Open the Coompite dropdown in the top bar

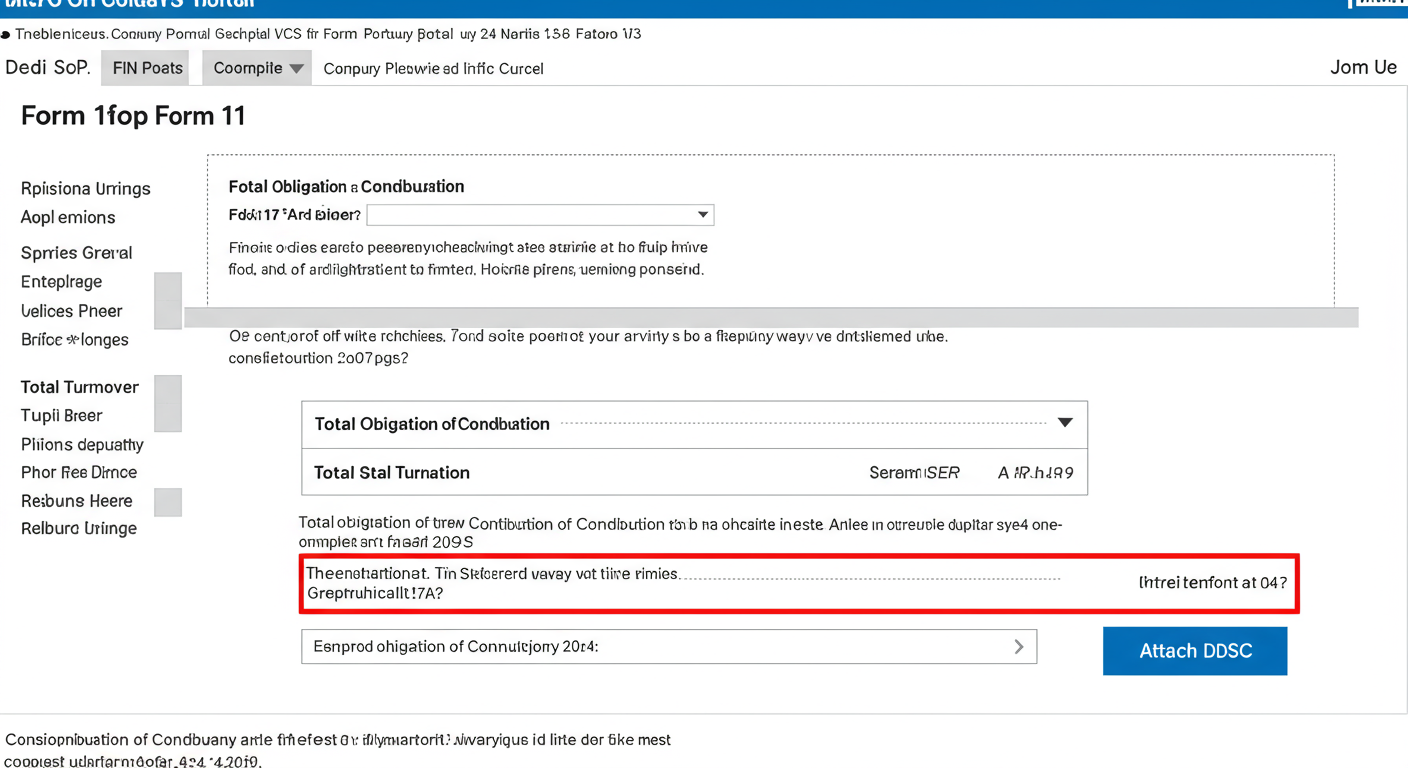coord(256,68)
